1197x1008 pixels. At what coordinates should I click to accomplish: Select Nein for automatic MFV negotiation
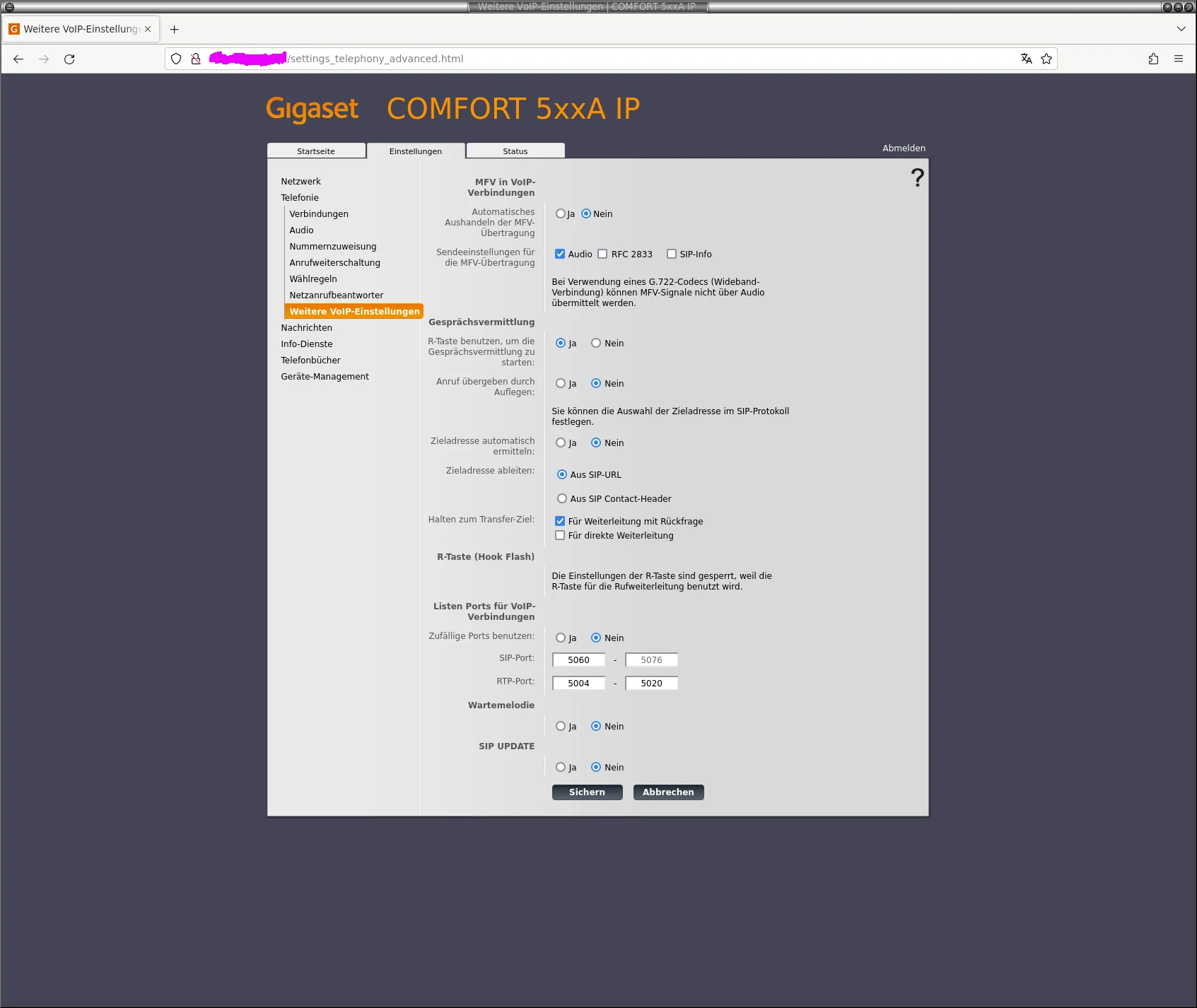point(586,213)
